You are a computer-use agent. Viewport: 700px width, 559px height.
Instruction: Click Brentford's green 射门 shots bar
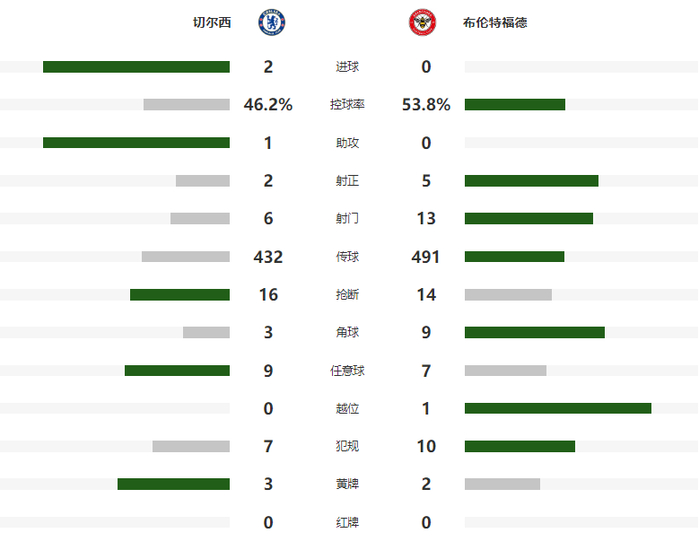(529, 219)
